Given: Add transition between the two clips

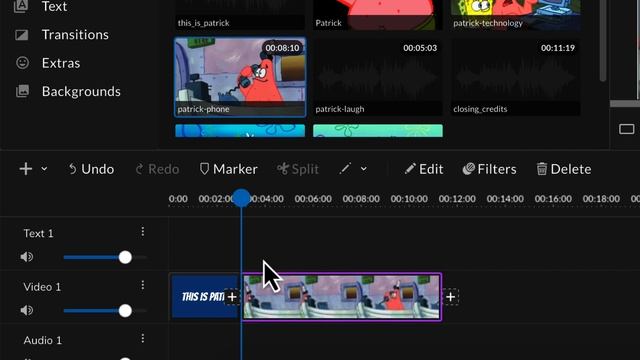Looking at the screenshot, I should [x=232, y=297].
